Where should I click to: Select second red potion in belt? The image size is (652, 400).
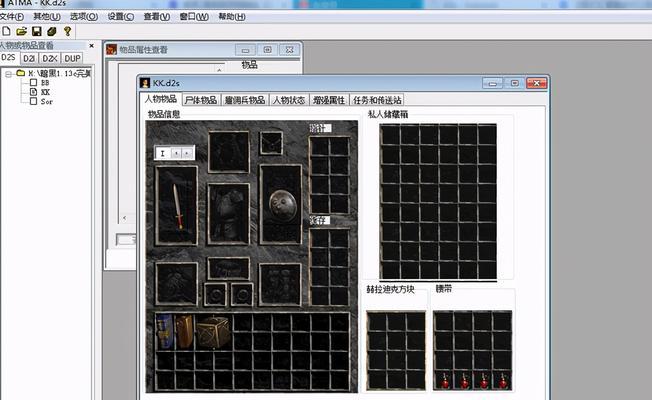point(464,380)
